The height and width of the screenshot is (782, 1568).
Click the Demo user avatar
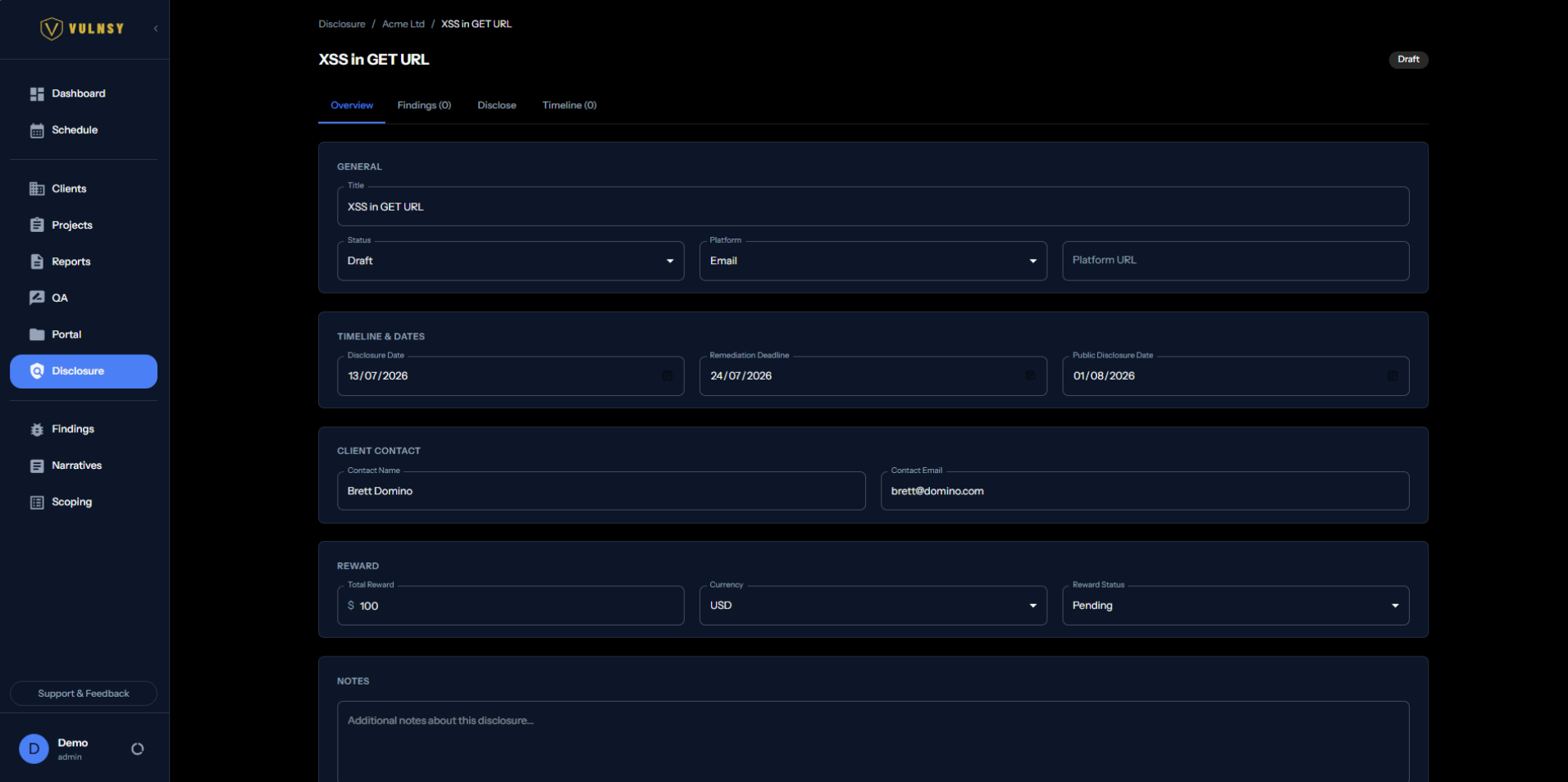click(x=34, y=748)
